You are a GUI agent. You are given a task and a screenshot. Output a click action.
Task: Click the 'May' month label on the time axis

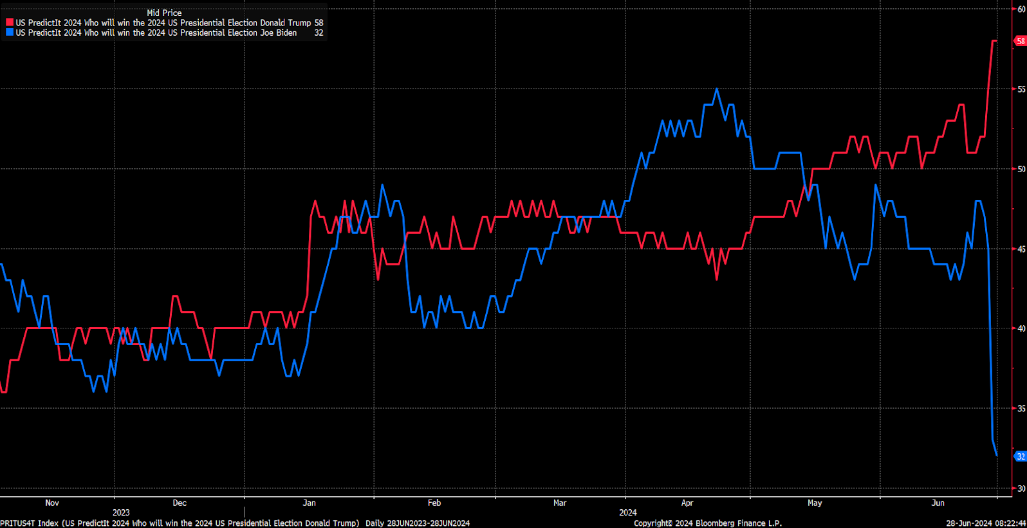(x=814, y=502)
